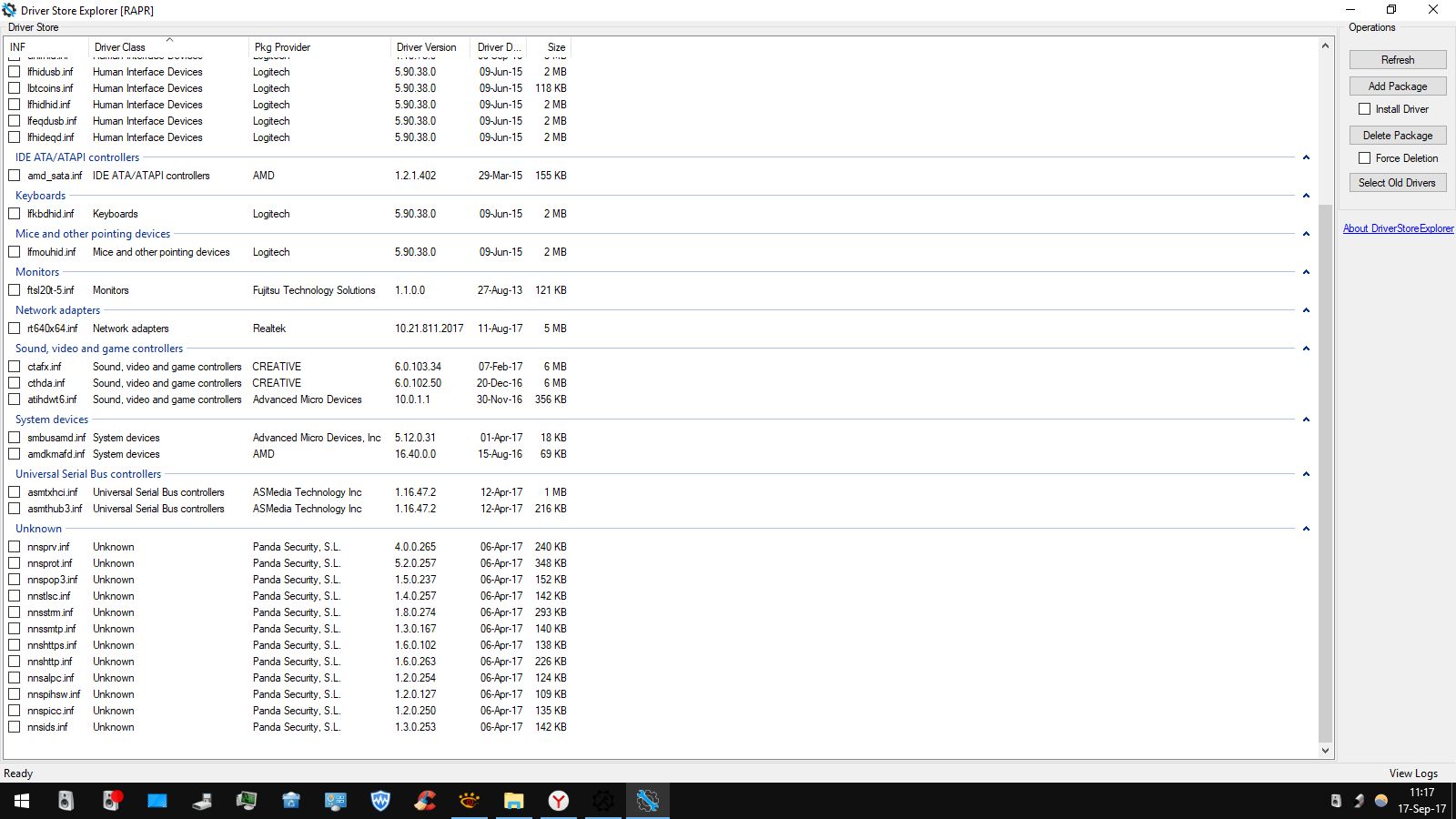Collapse Mice and other pointing devices group
Viewport: 1456px width, 819px height.
pos(1306,234)
